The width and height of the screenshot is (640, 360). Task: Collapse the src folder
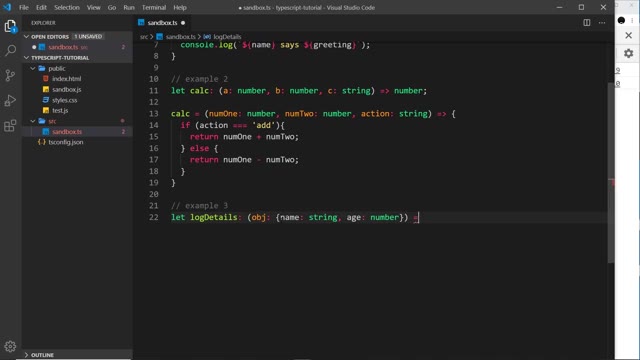(33, 121)
